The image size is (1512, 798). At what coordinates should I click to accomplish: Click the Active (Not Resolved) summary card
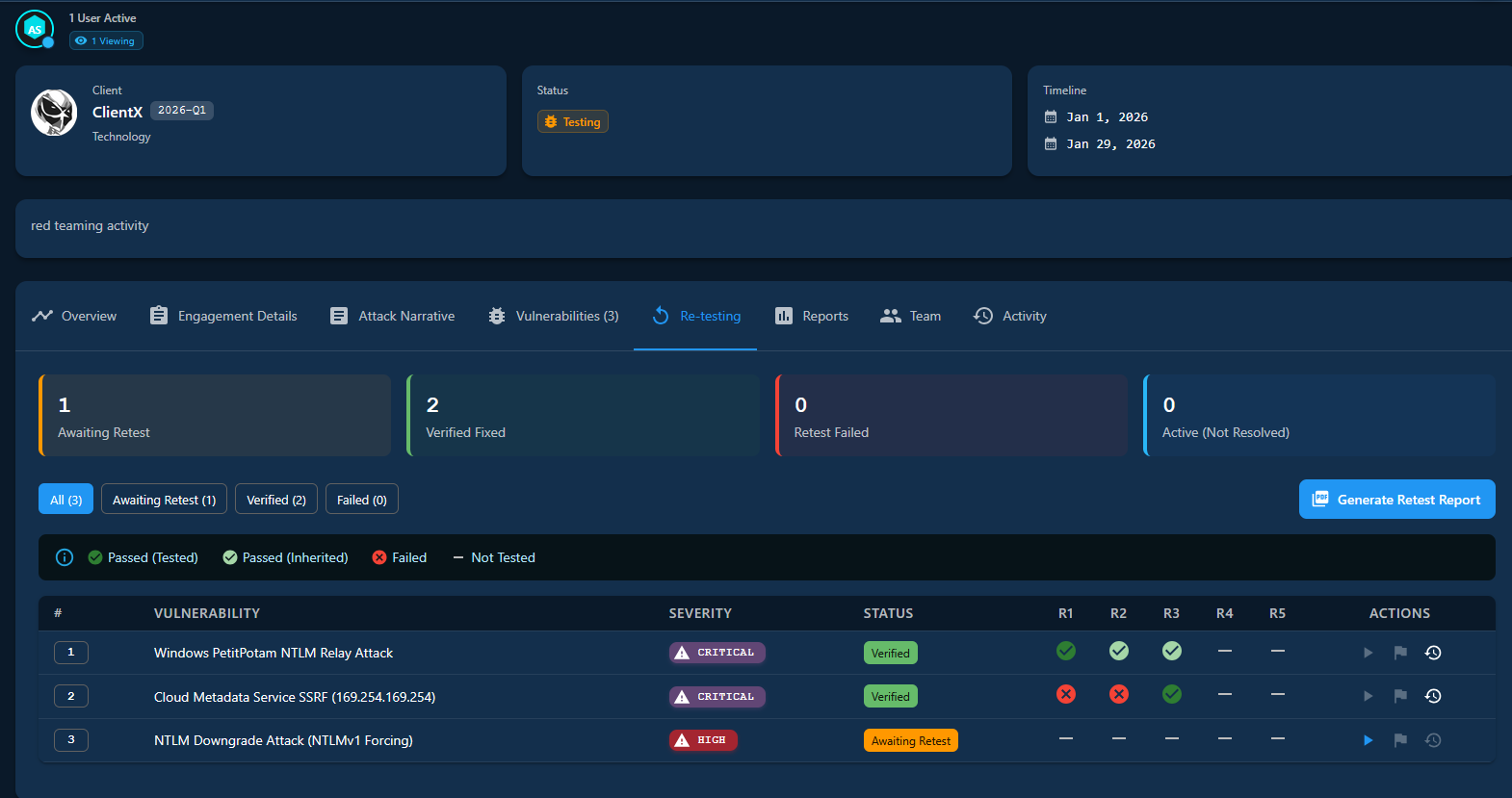click(1319, 416)
